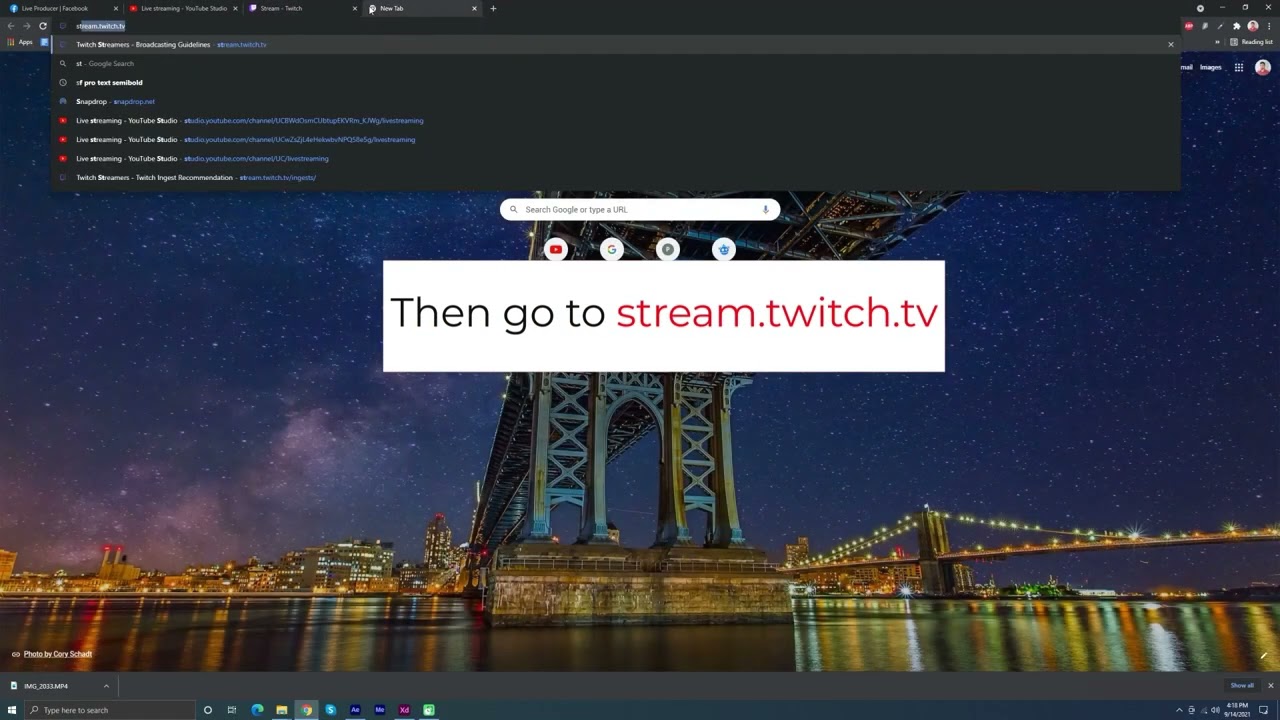This screenshot has width=1280, height=720.
Task: Open Microsoft Edge from taskbar
Action: [257, 710]
